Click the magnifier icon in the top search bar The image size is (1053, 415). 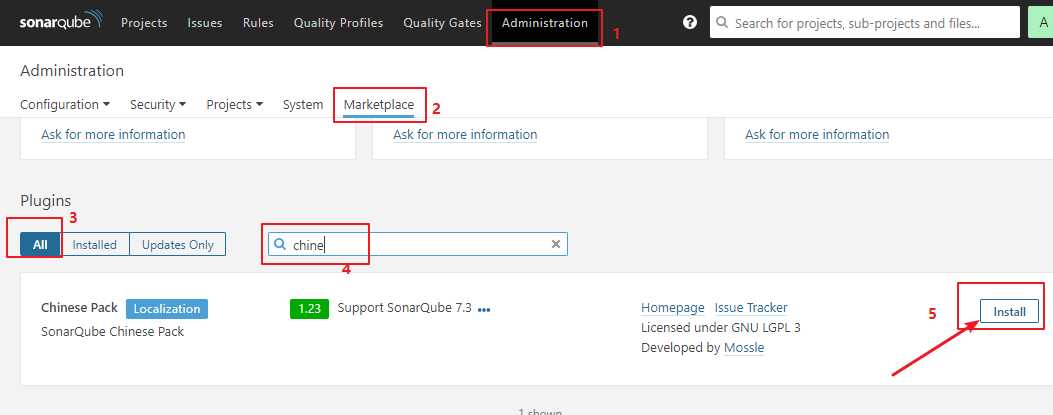(722, 23)
